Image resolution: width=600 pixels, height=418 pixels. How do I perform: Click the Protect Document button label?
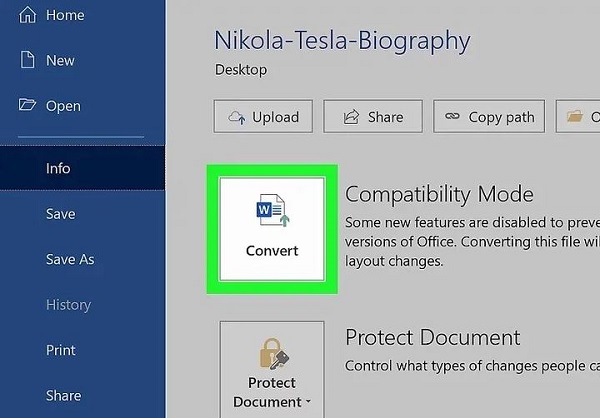tap(272, 392)
